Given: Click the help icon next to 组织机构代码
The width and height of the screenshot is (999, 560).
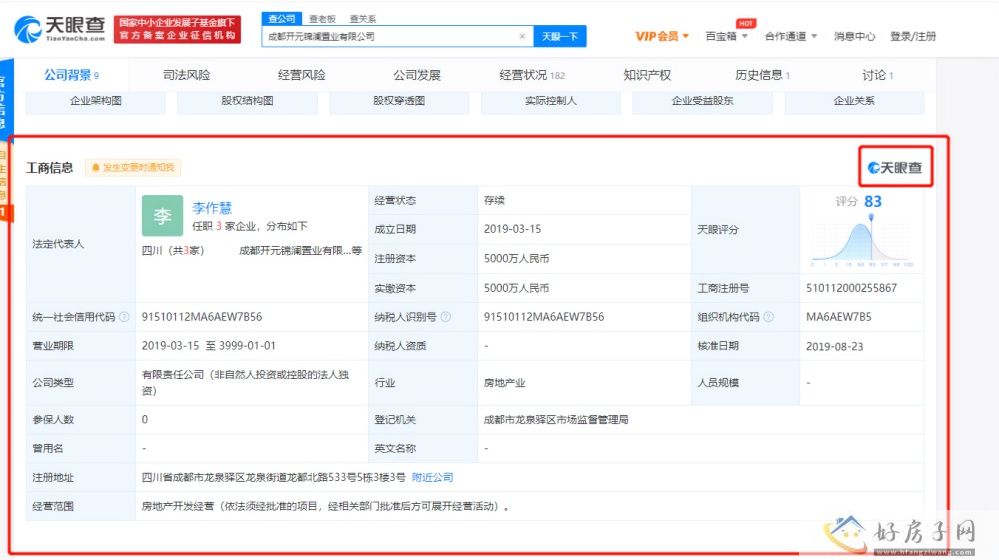Looking at the screenshot, I should (768, 317).
